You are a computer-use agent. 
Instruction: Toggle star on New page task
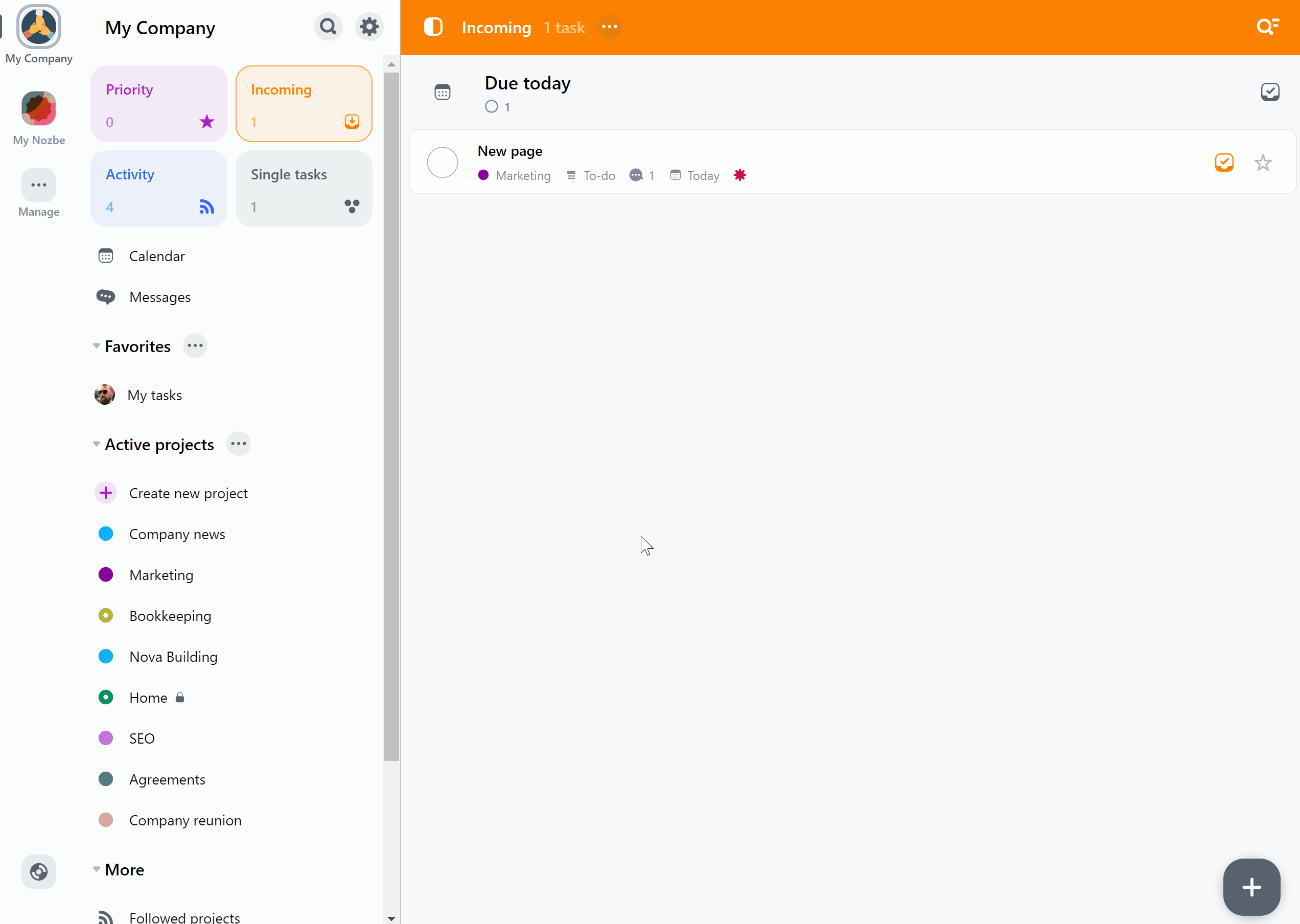1263,162
